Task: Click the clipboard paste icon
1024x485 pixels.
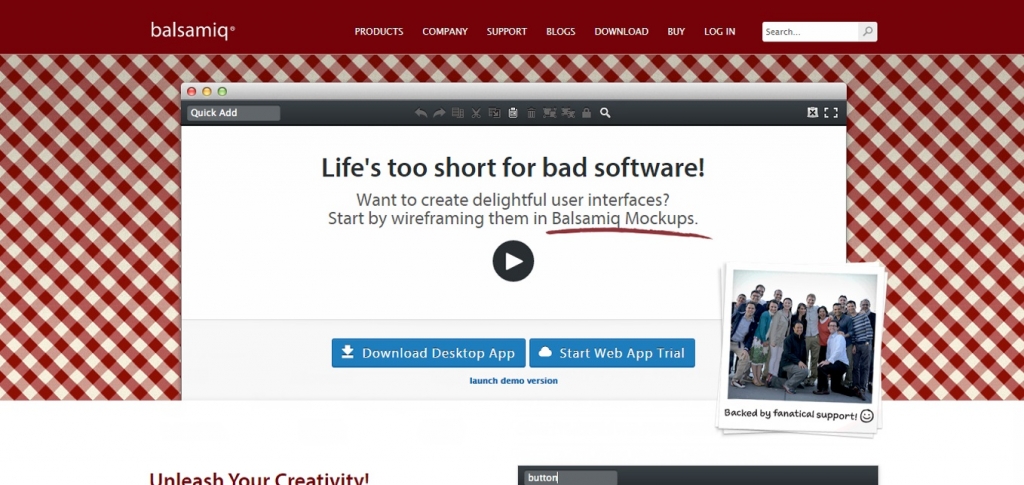Action: pyautogui.click(x=512, y=113)
